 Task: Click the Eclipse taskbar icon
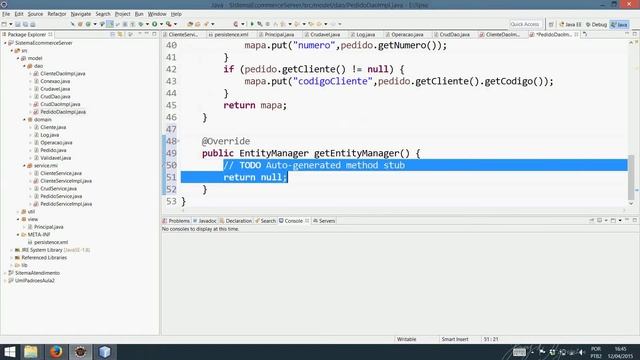click(x=80, y=352)
